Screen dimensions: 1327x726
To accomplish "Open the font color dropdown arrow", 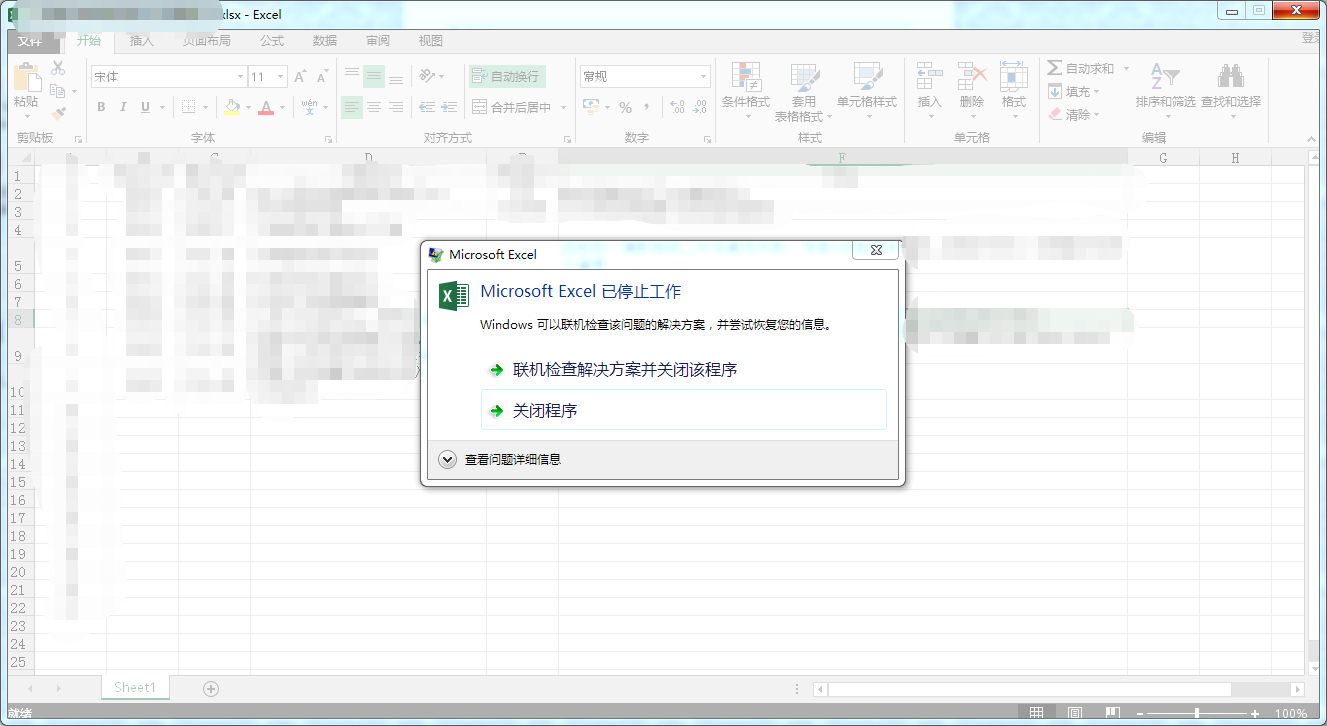I will 282,107.
